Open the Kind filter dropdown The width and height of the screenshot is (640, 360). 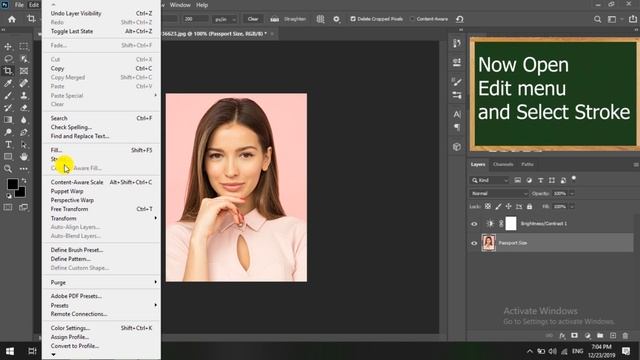pyautogui.click(x=489, y=180)
